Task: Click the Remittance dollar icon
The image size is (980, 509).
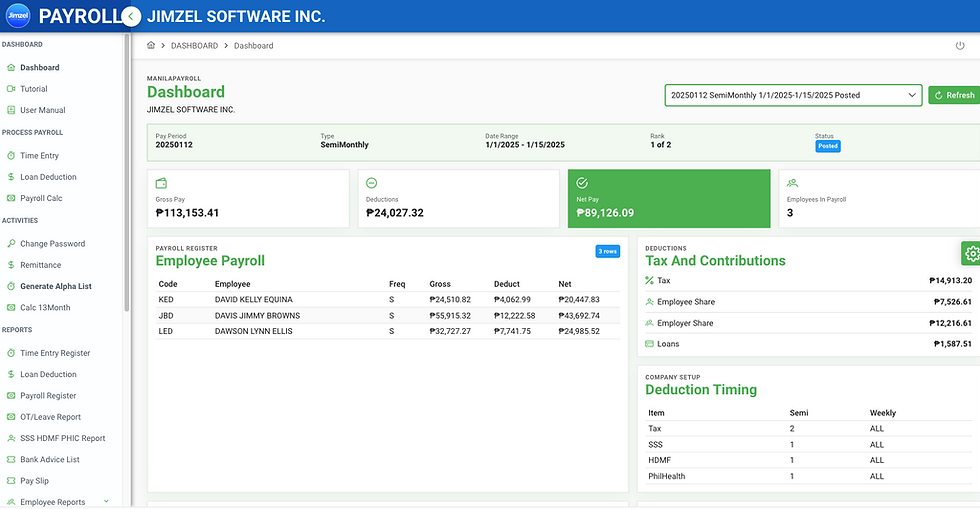Action: coord(11,265)
